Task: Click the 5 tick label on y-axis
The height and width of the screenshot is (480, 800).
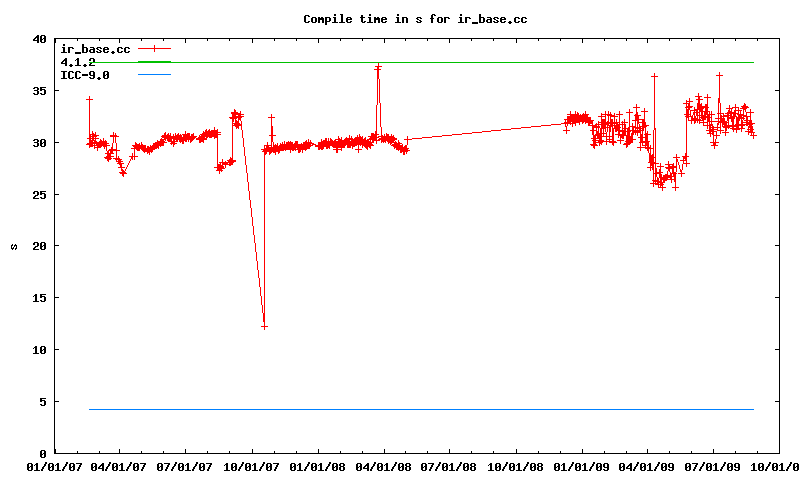Action: point(43,401)
